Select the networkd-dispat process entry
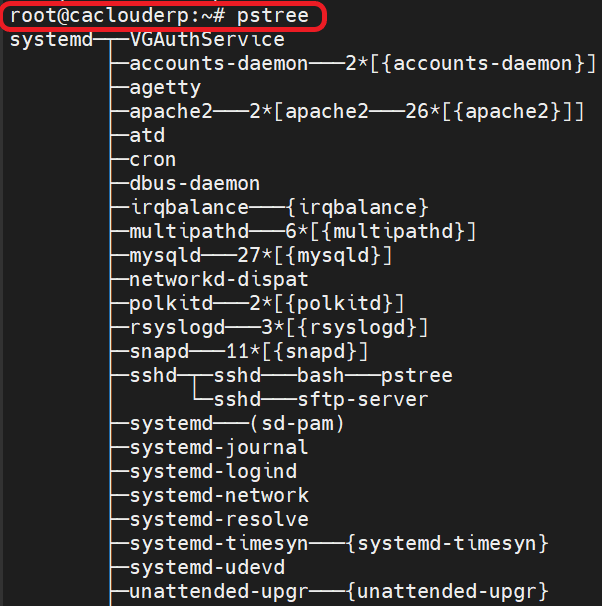602x606 pixels. 219,279
